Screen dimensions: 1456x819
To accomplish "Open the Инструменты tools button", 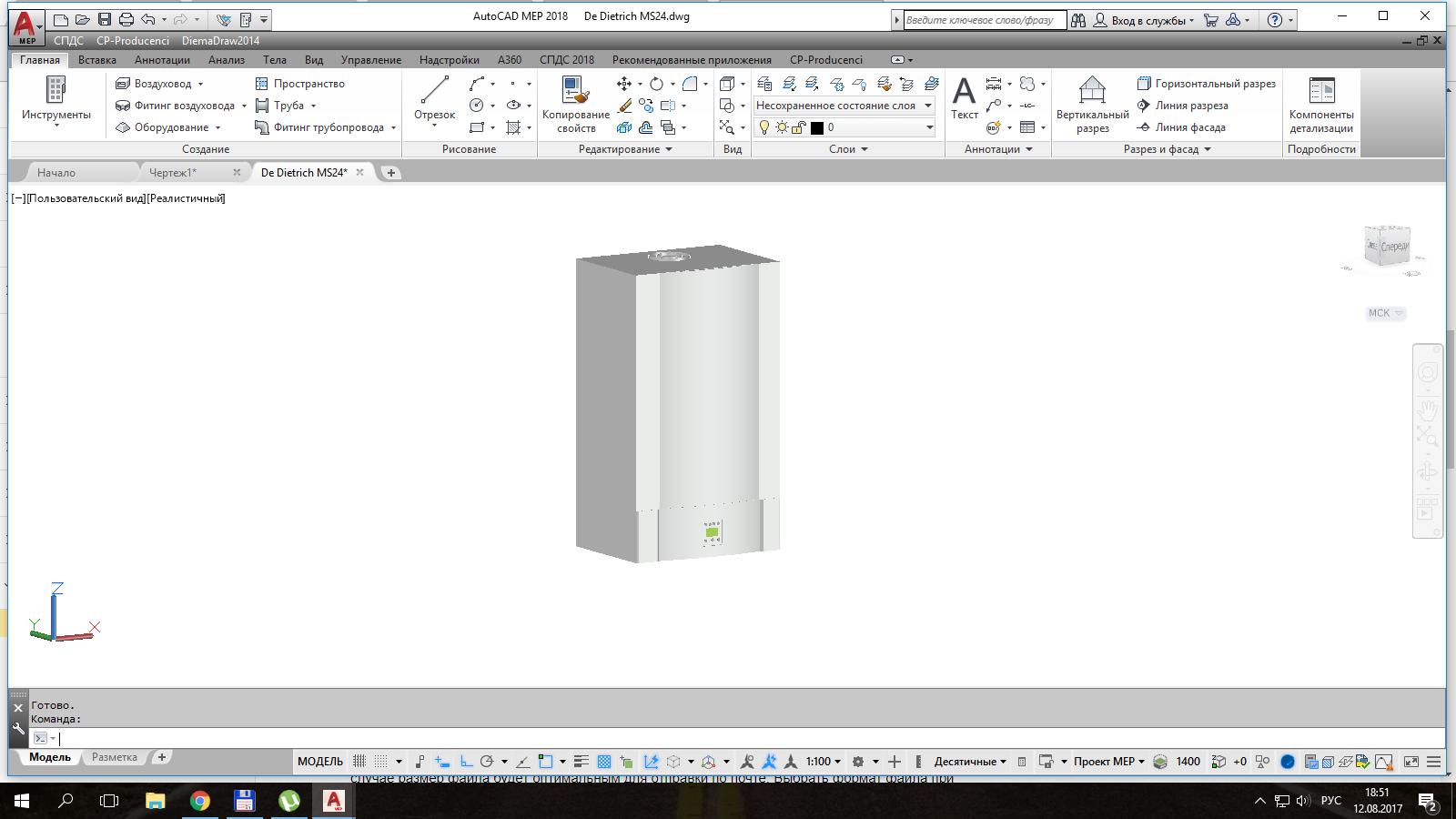I will 56,100.
